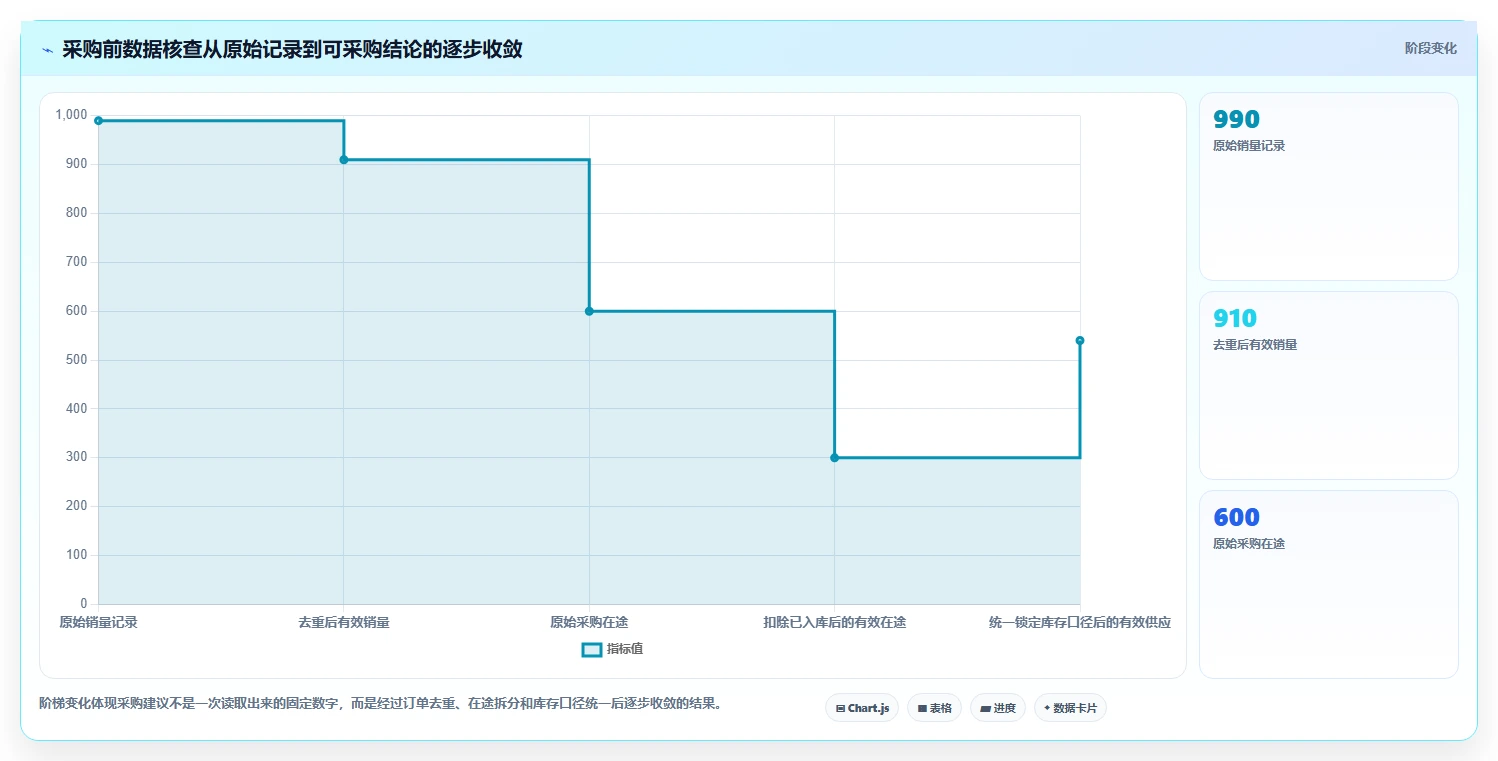Click x-axis label 统一锁定库存口径后的有效供应
The image size is (1498, 761).
click(1080, 622)
